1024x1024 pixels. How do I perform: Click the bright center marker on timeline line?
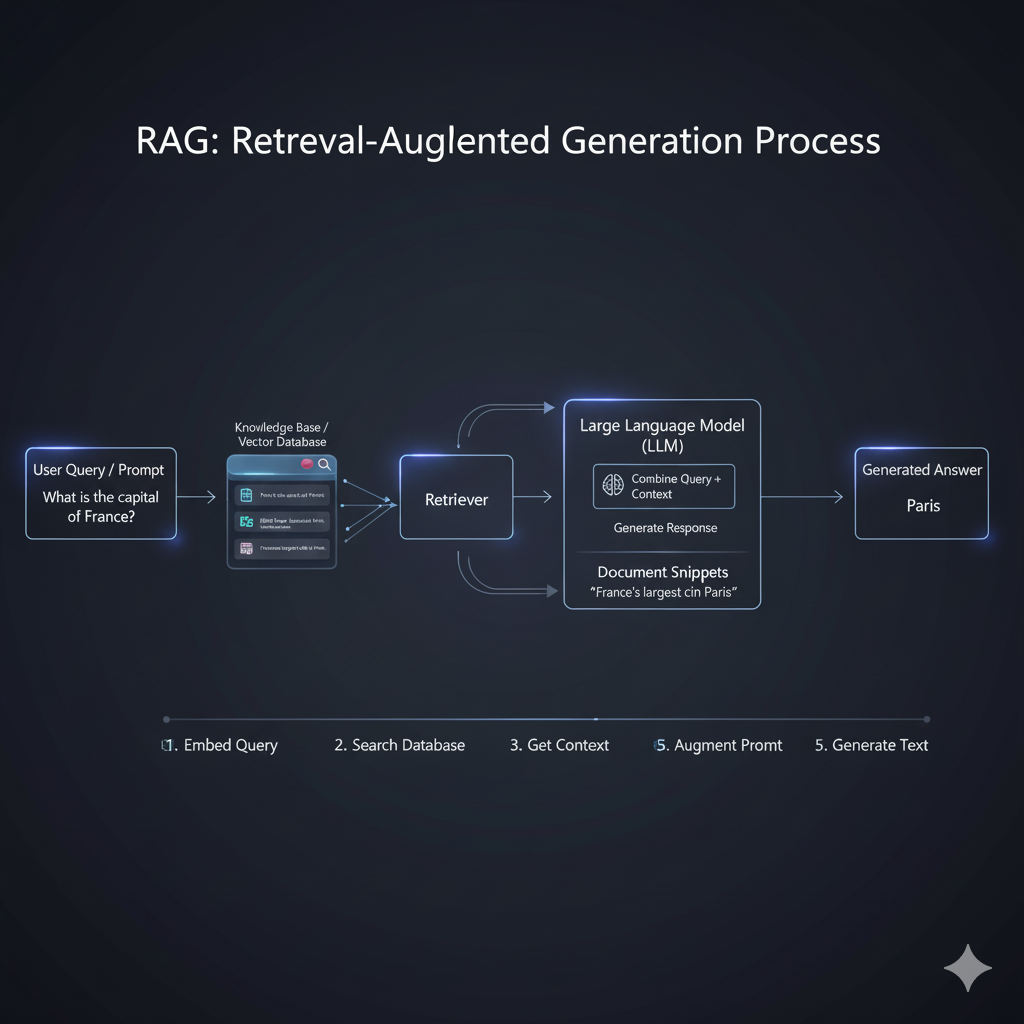pos(596,718)
